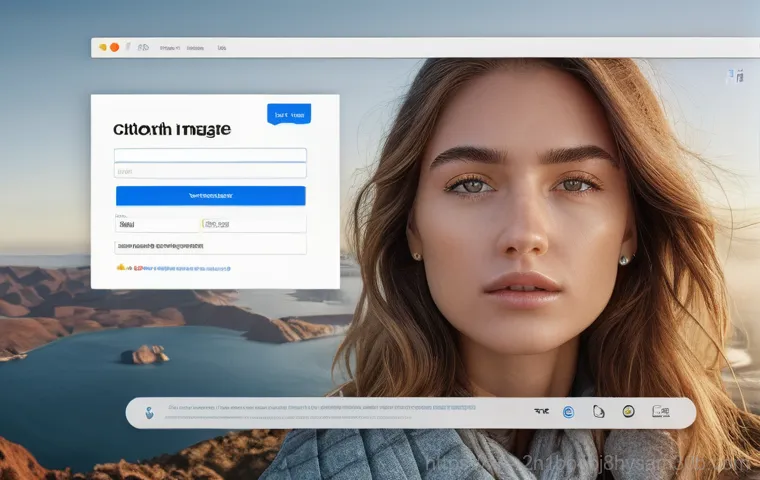Click the blue circular browser icon in bottom bar

(568, 411)
